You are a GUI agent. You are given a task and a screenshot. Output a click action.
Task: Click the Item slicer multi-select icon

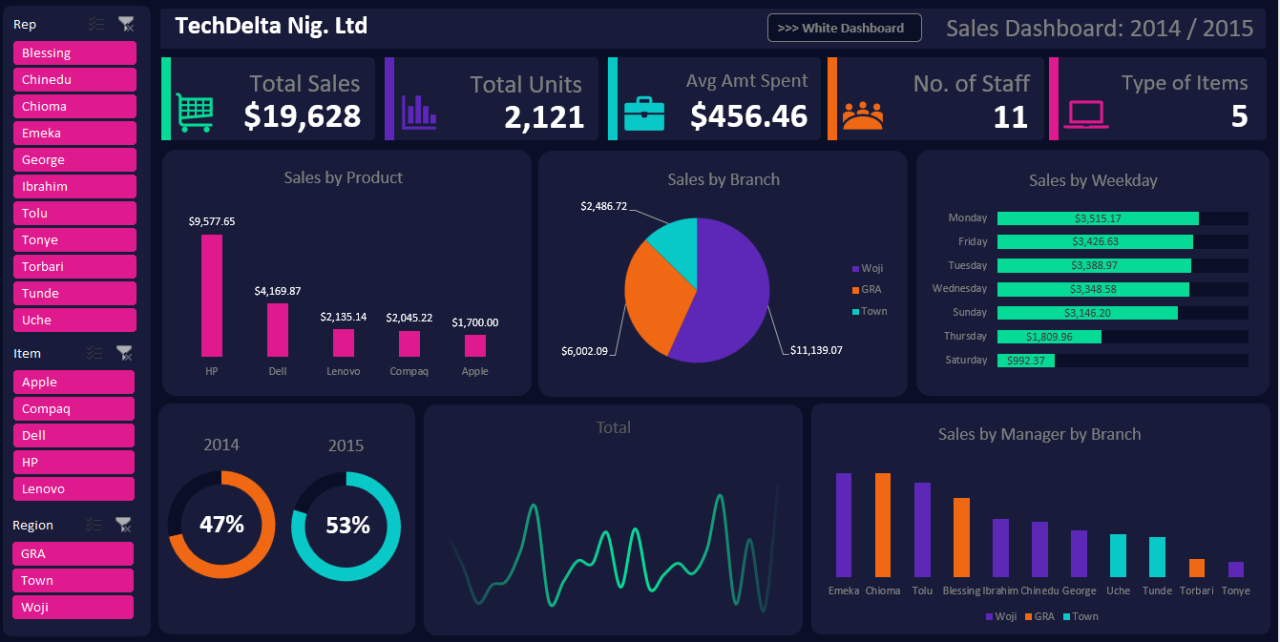(95, 353)
